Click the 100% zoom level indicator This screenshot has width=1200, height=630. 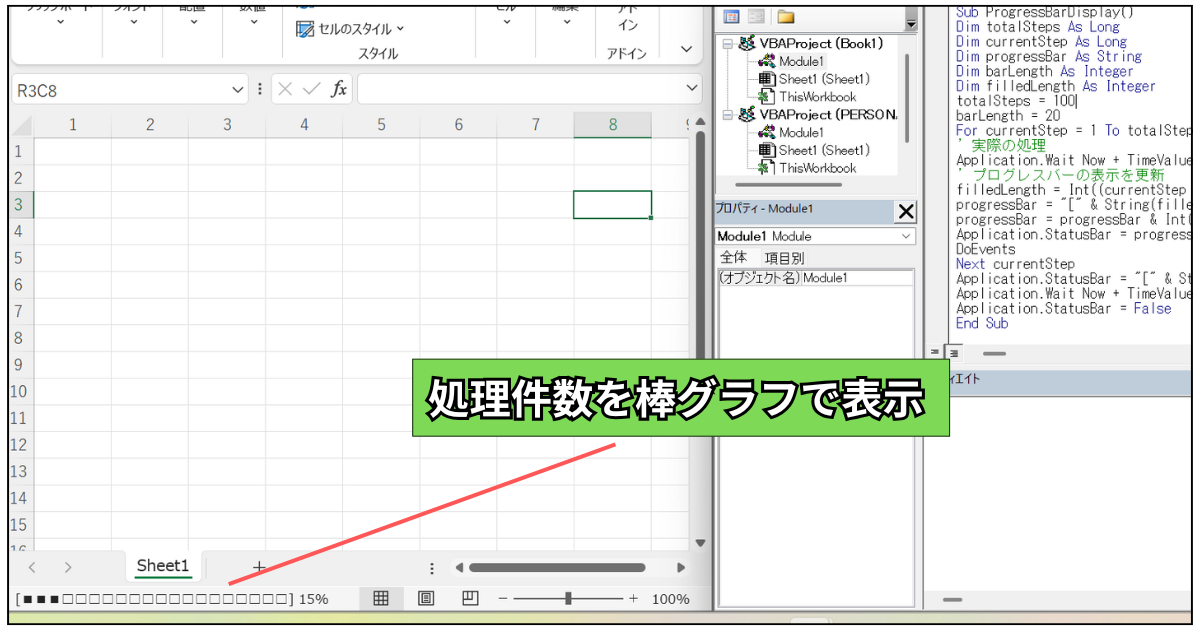click(670, 599)
